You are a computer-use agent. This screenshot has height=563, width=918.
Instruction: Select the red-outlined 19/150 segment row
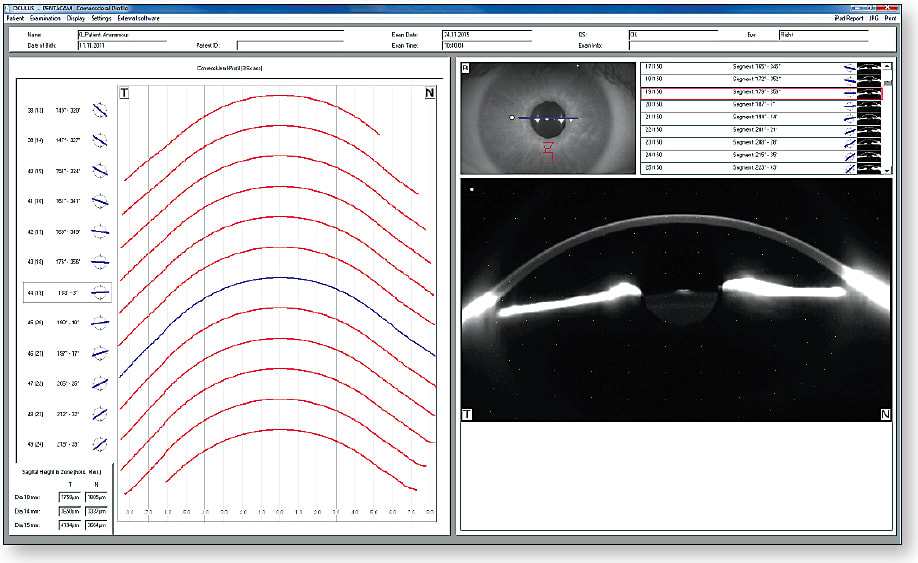(x=761, y=92)
